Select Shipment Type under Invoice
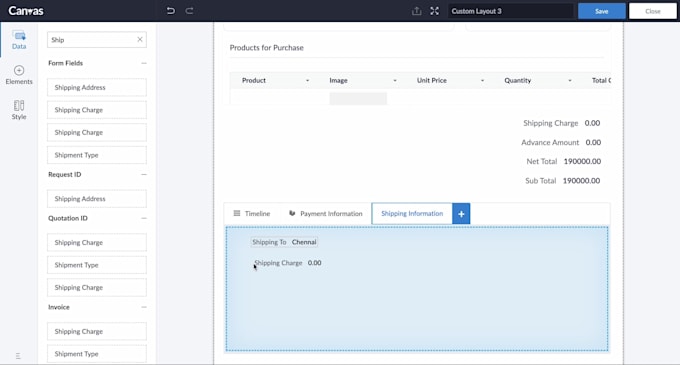 [97, 354]
